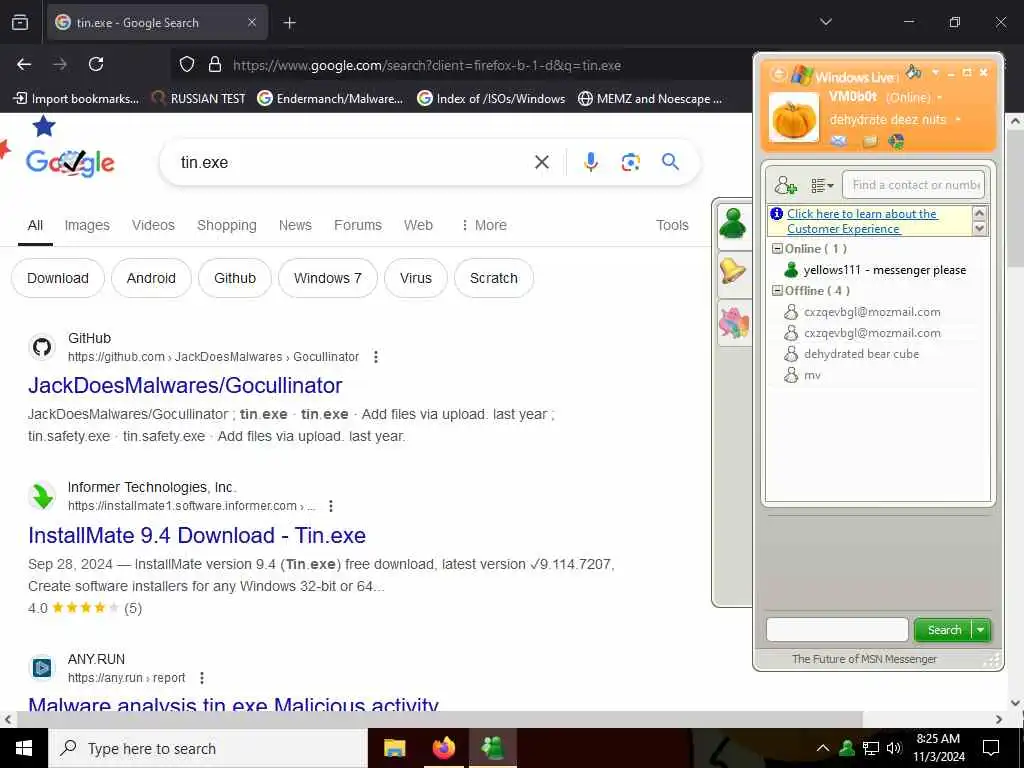This screenshot has height=768, width=1024.
Task: Open the Windows Start menu
Action: click(24, 748)
